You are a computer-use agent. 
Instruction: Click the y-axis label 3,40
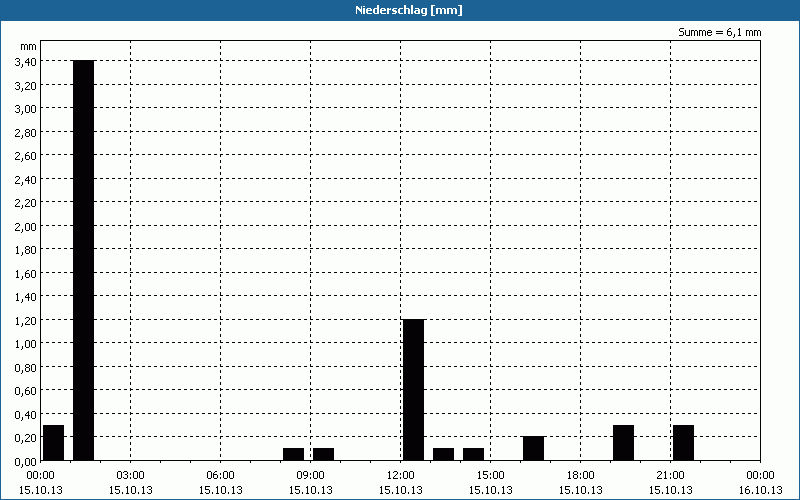pos(26,62)
